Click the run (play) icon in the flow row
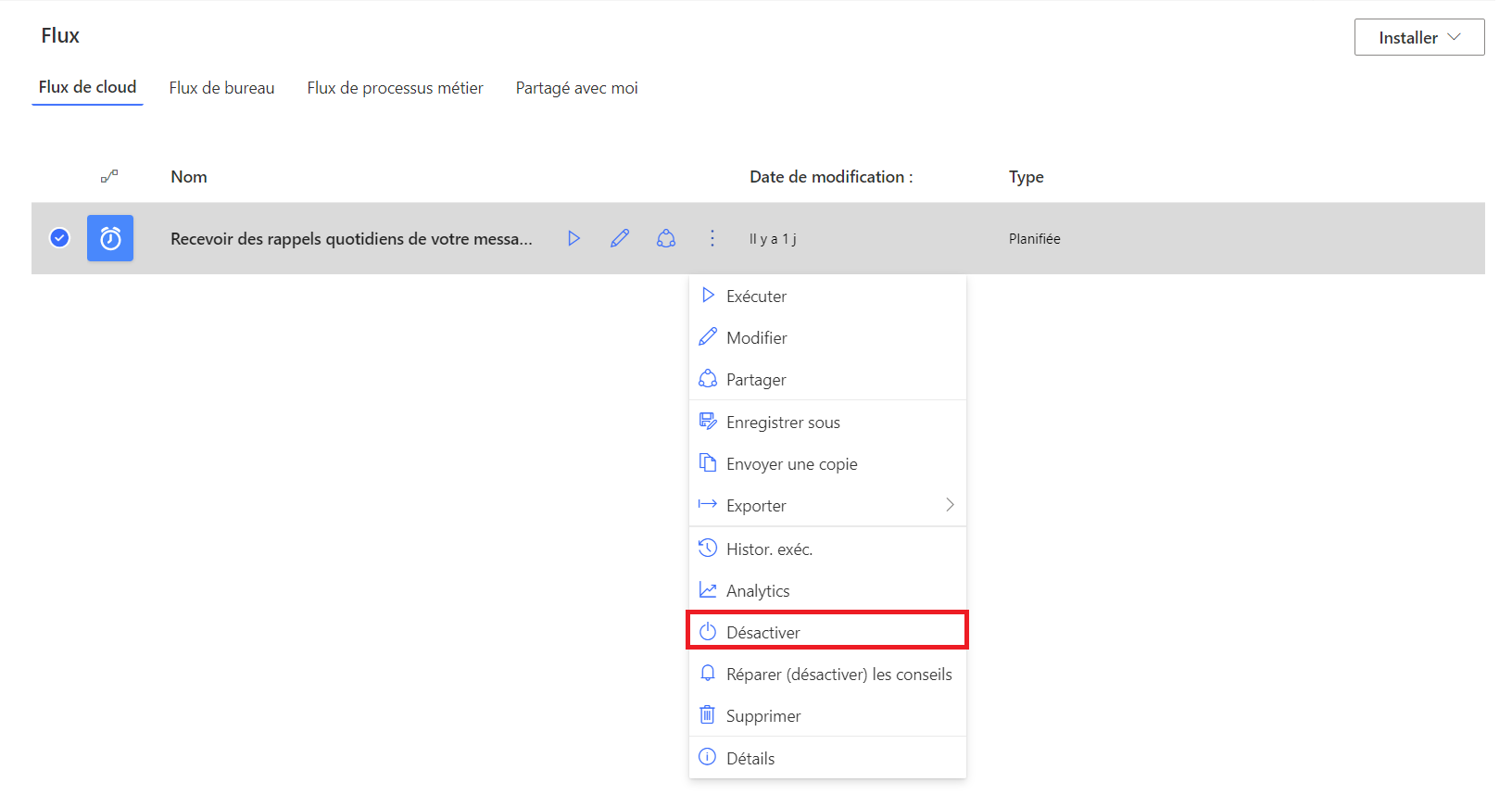The height and width of the screenshot is (795, 1512). click(573, 238)
